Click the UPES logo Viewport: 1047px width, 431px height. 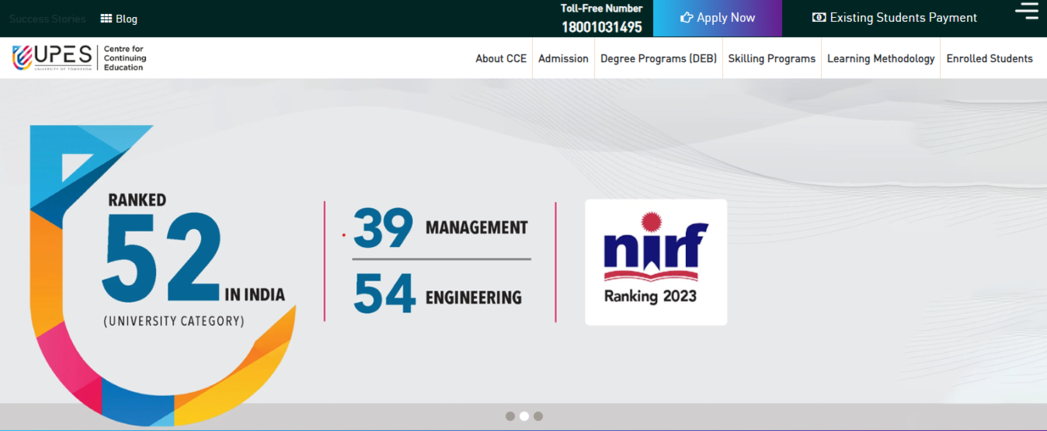pyautogui.click(x=51, y=58)
